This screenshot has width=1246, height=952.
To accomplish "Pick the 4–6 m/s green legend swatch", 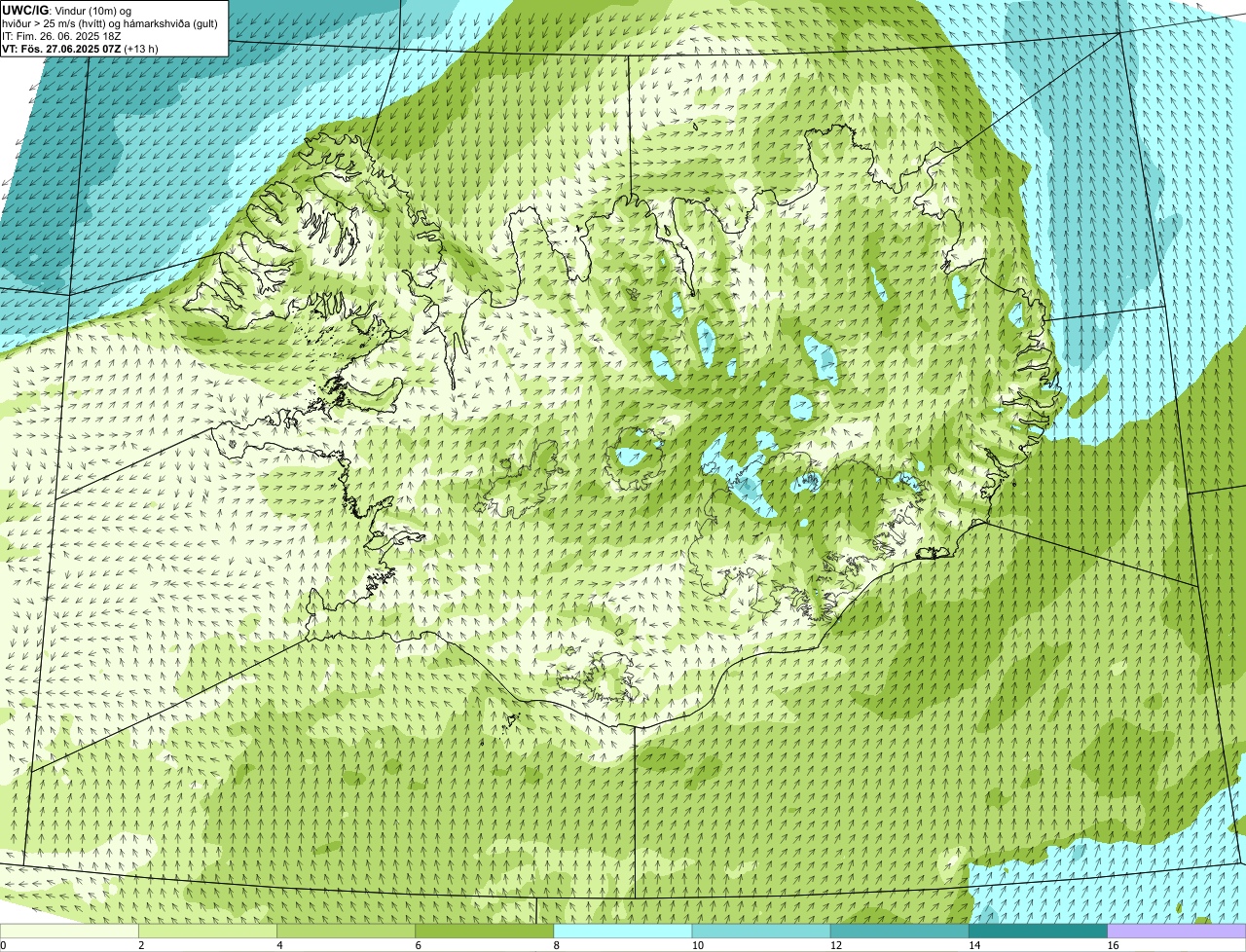I will [346, 931].
